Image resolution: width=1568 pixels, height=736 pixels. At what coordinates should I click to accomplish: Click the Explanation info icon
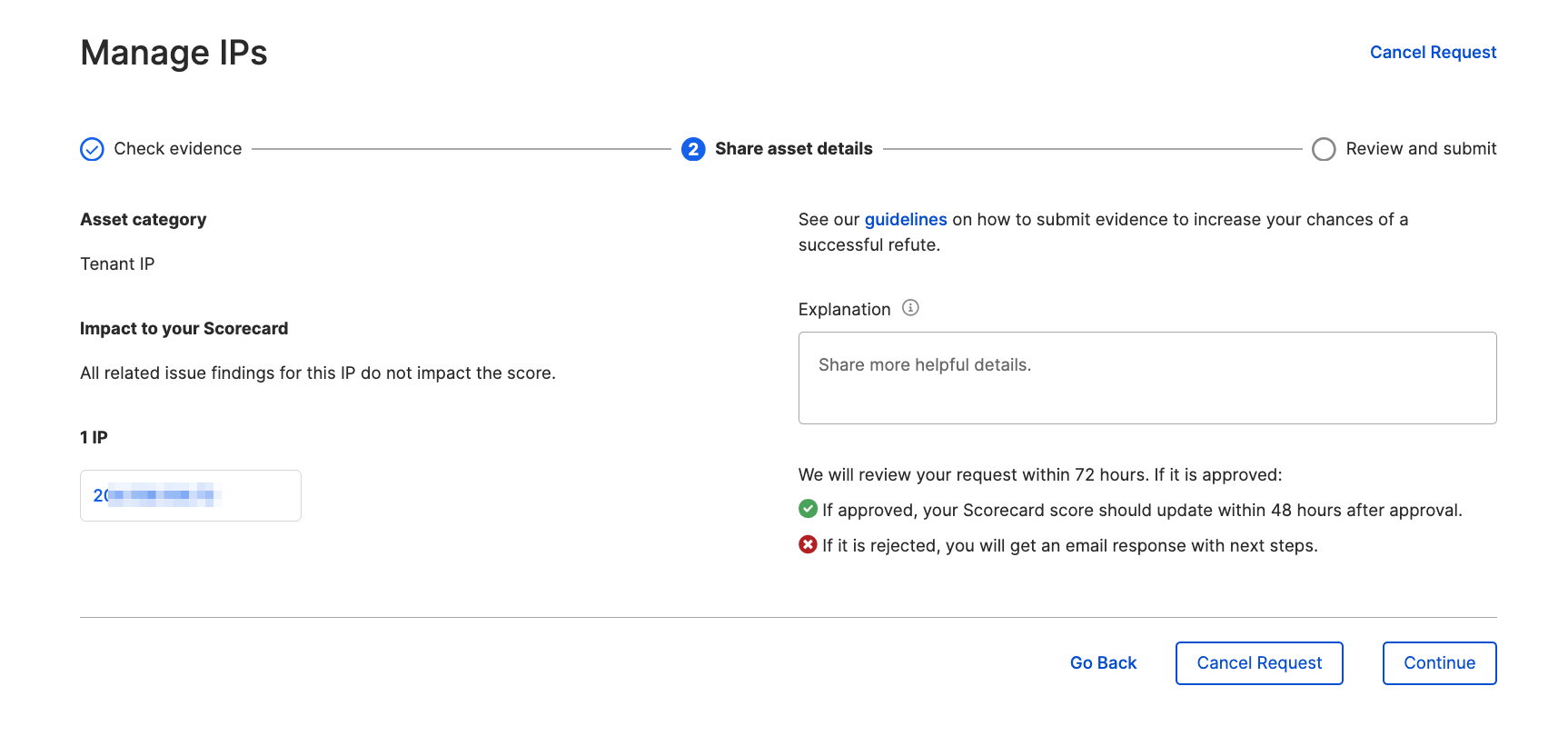pos(910,308)
